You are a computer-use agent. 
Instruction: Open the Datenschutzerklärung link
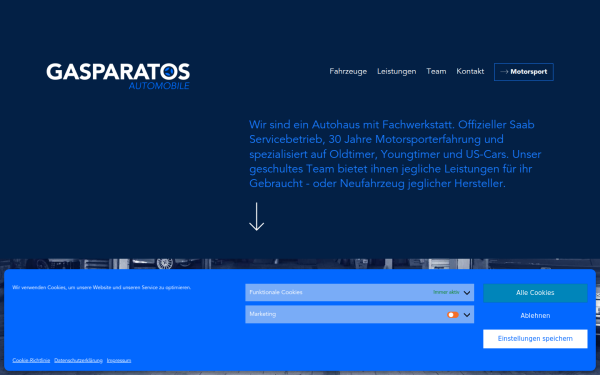[x=78, y=360]
